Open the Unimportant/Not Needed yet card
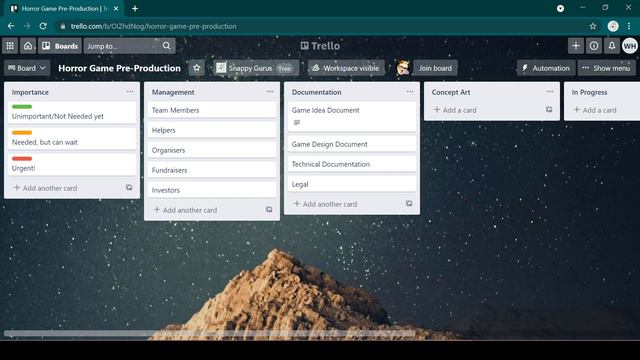 pos(72,112)
